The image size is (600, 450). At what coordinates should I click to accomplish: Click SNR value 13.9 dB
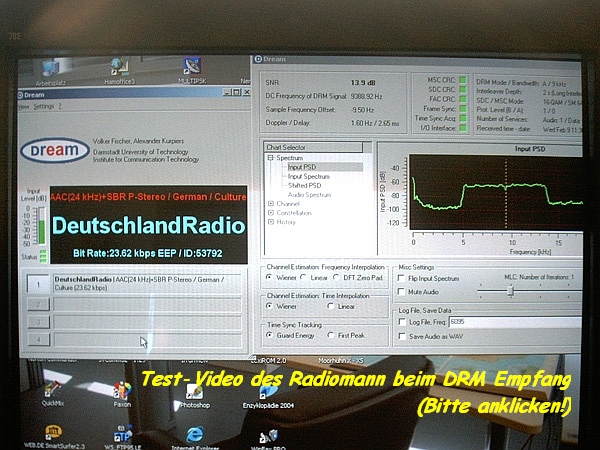[363, 82]
